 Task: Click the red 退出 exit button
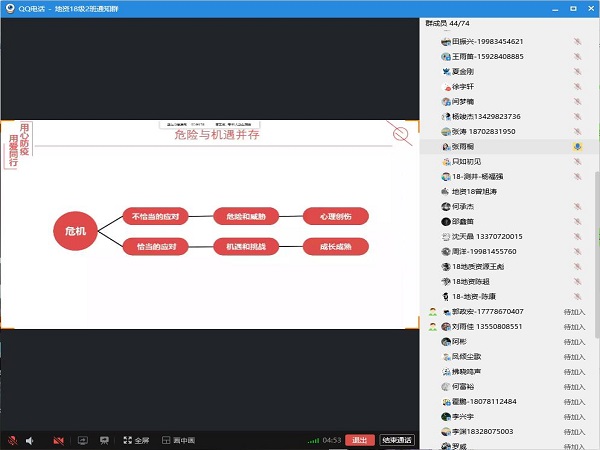click(x=360, y=440)
